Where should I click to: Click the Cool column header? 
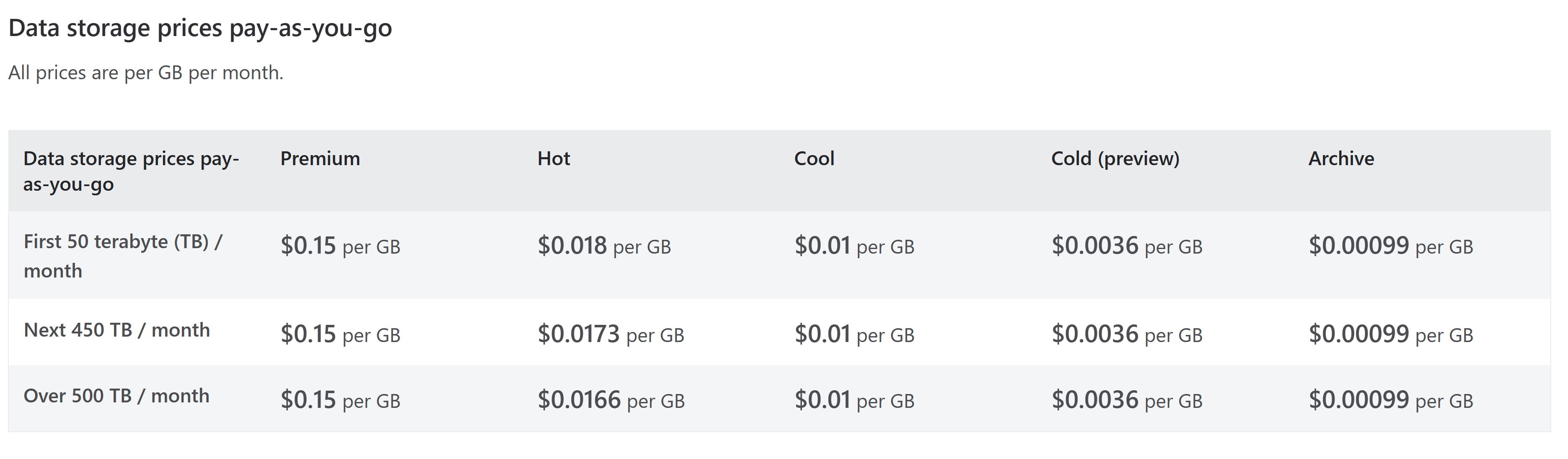click(x=814, y=158)
